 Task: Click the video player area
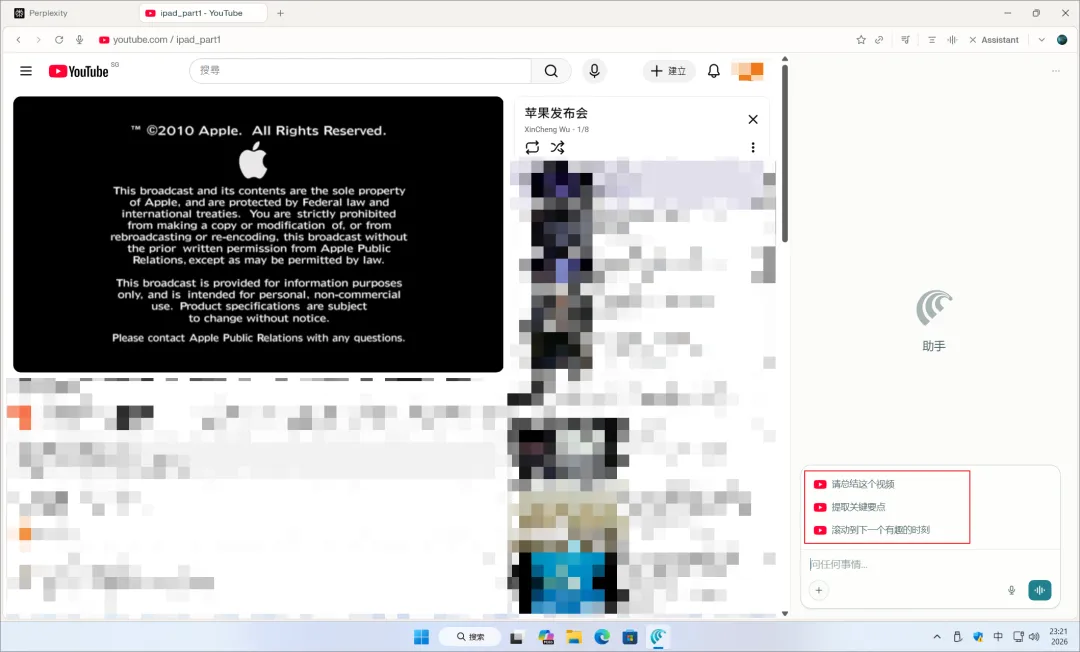click(x=258, y=234)
